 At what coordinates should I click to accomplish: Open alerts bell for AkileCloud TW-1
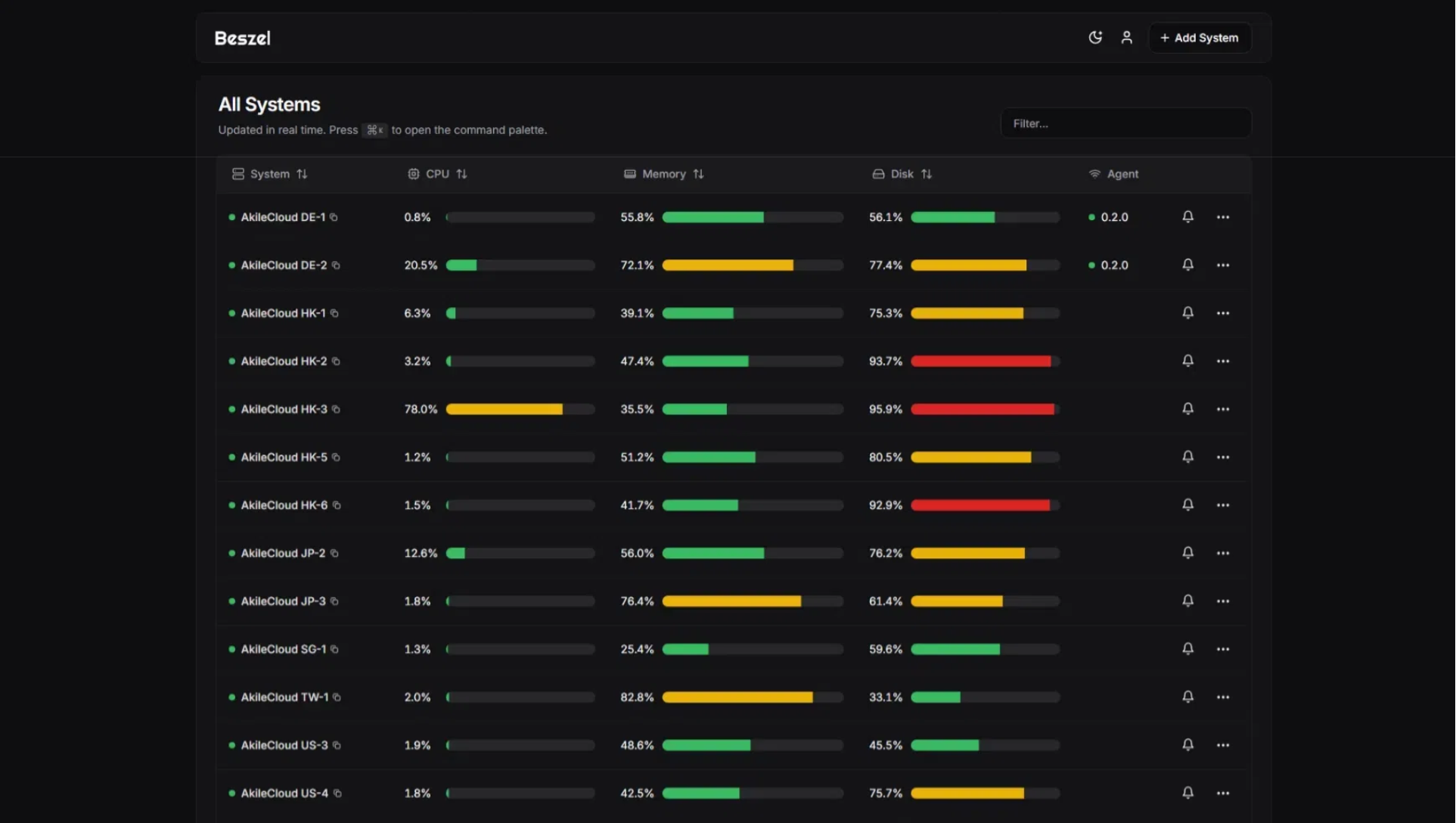click(1187, 697)
